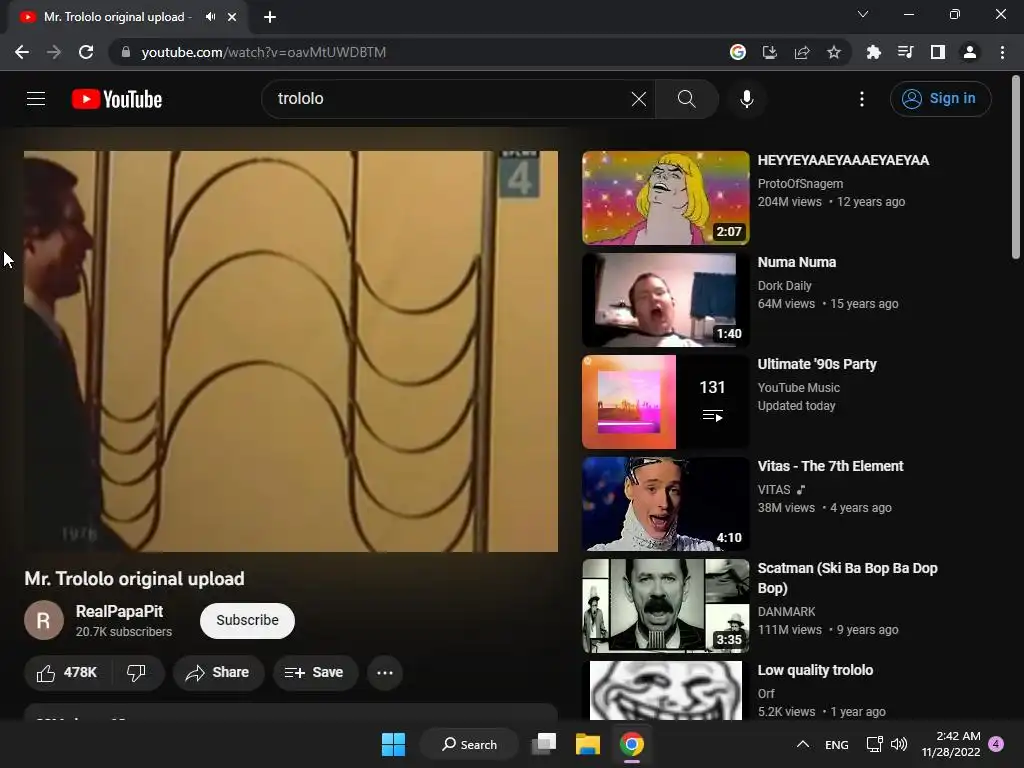Show hidden system tray icons
This screenshot has height=768, width=1024.
click(803, 744)
